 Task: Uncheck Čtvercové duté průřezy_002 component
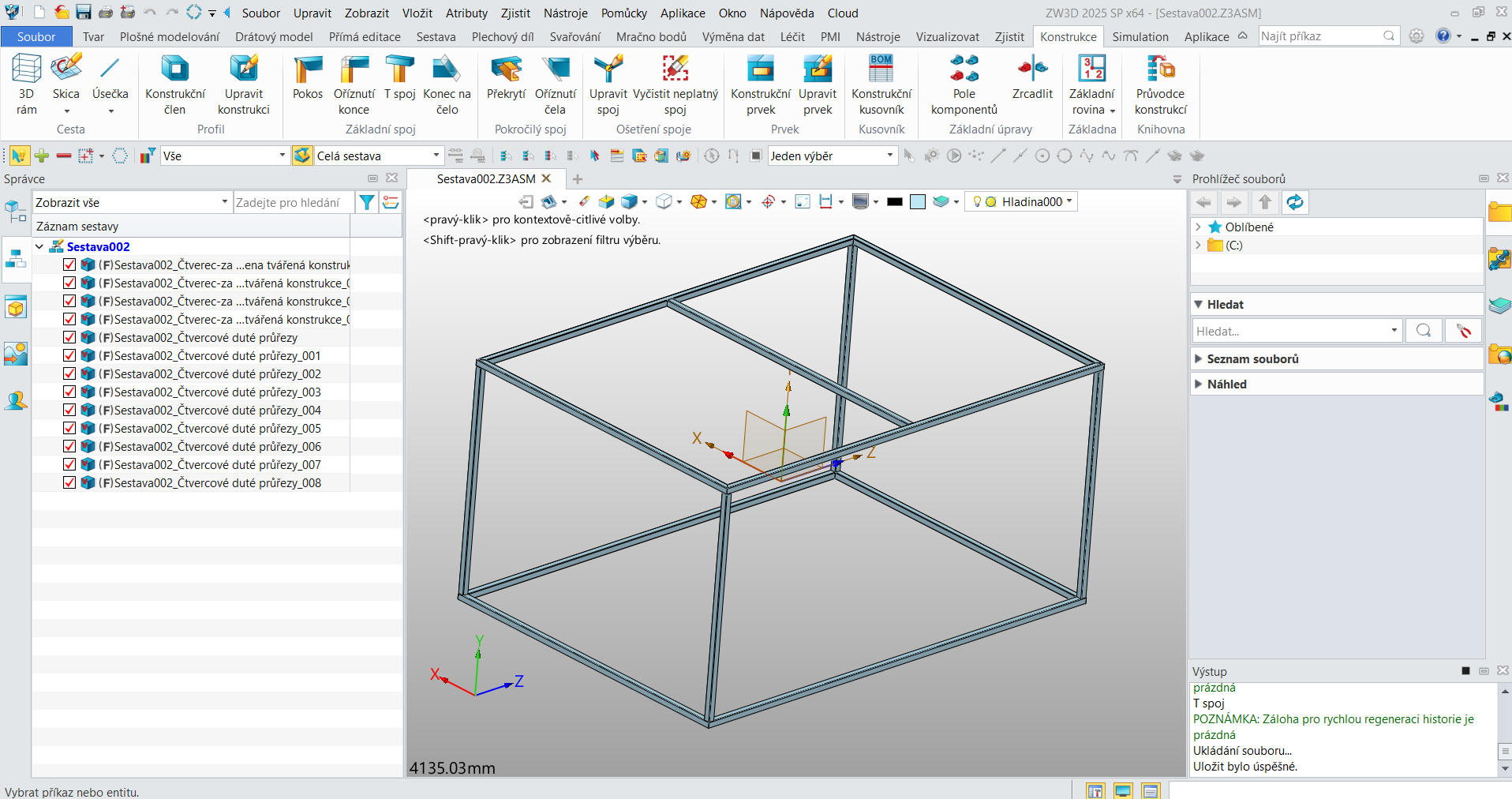pos(69,373)
